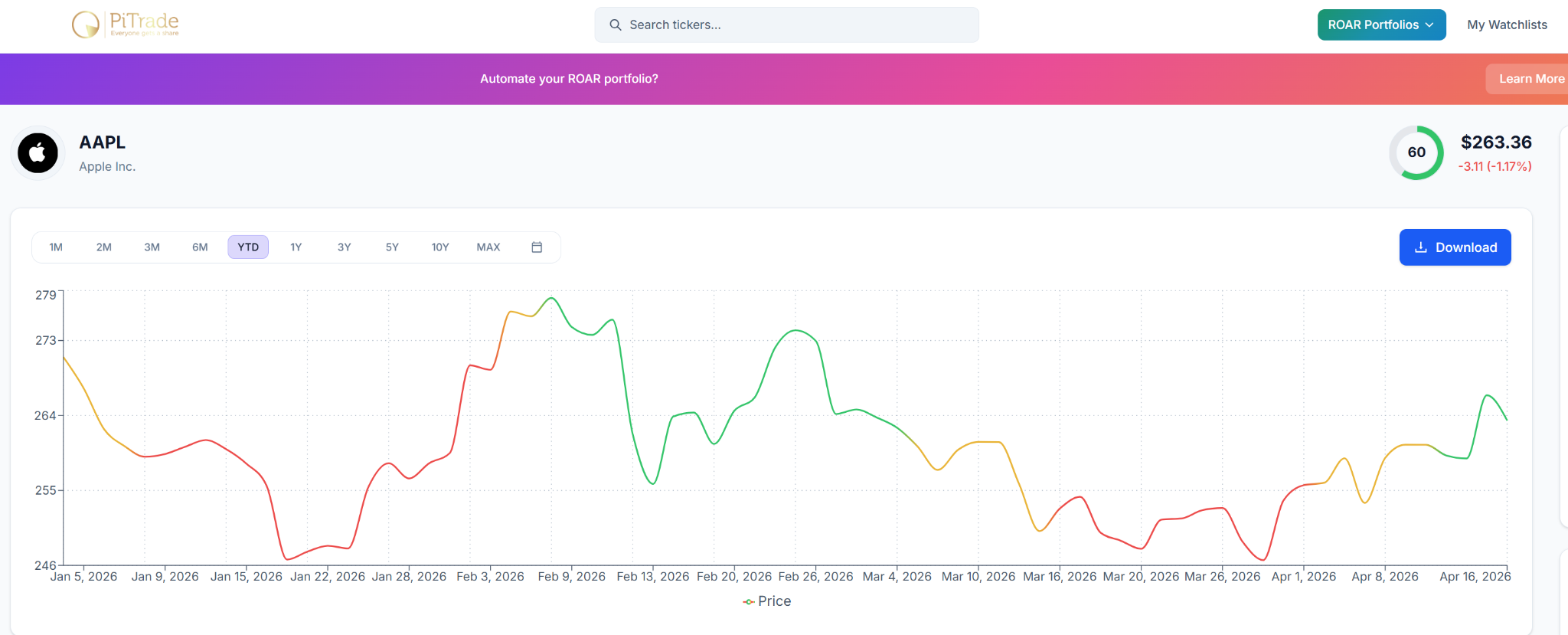The image size is (1568, 635).
Task: Download the chart data
Action: tap(1455, 247)
